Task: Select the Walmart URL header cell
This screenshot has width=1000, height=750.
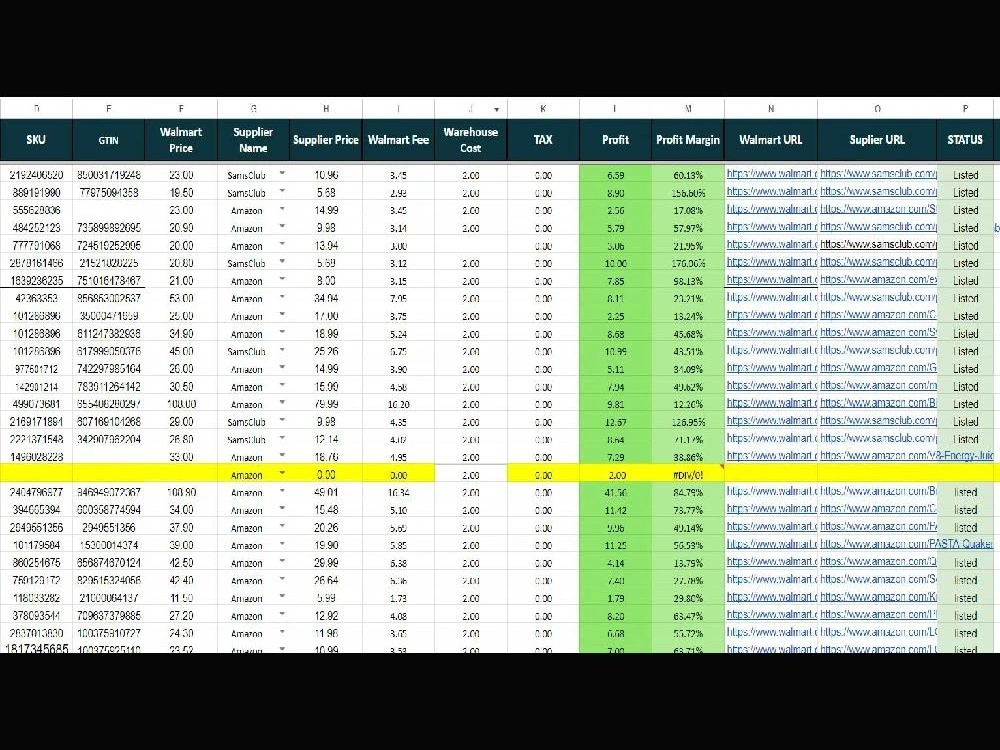Action: pos(770,140)
